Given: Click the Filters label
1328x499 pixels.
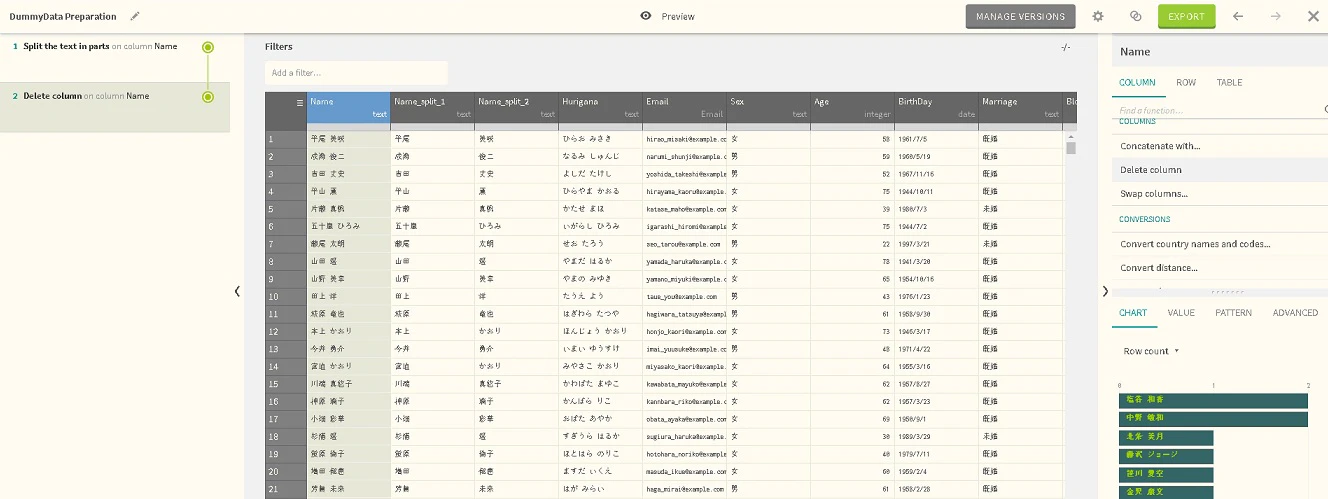Looking at the screenshot, I should 279,47.
